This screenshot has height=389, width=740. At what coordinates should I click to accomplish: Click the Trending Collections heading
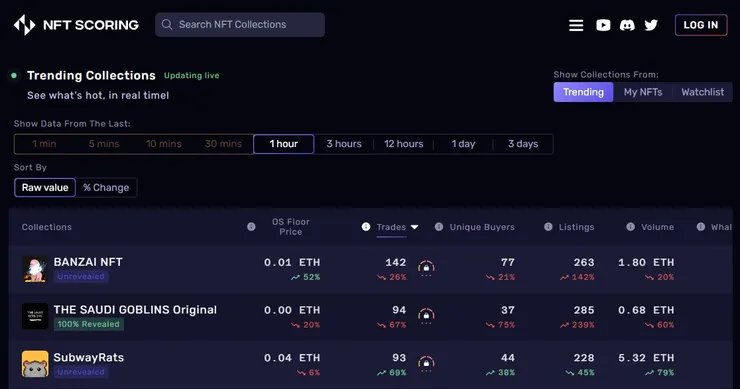pyautogui.click(x=91, y=76)
